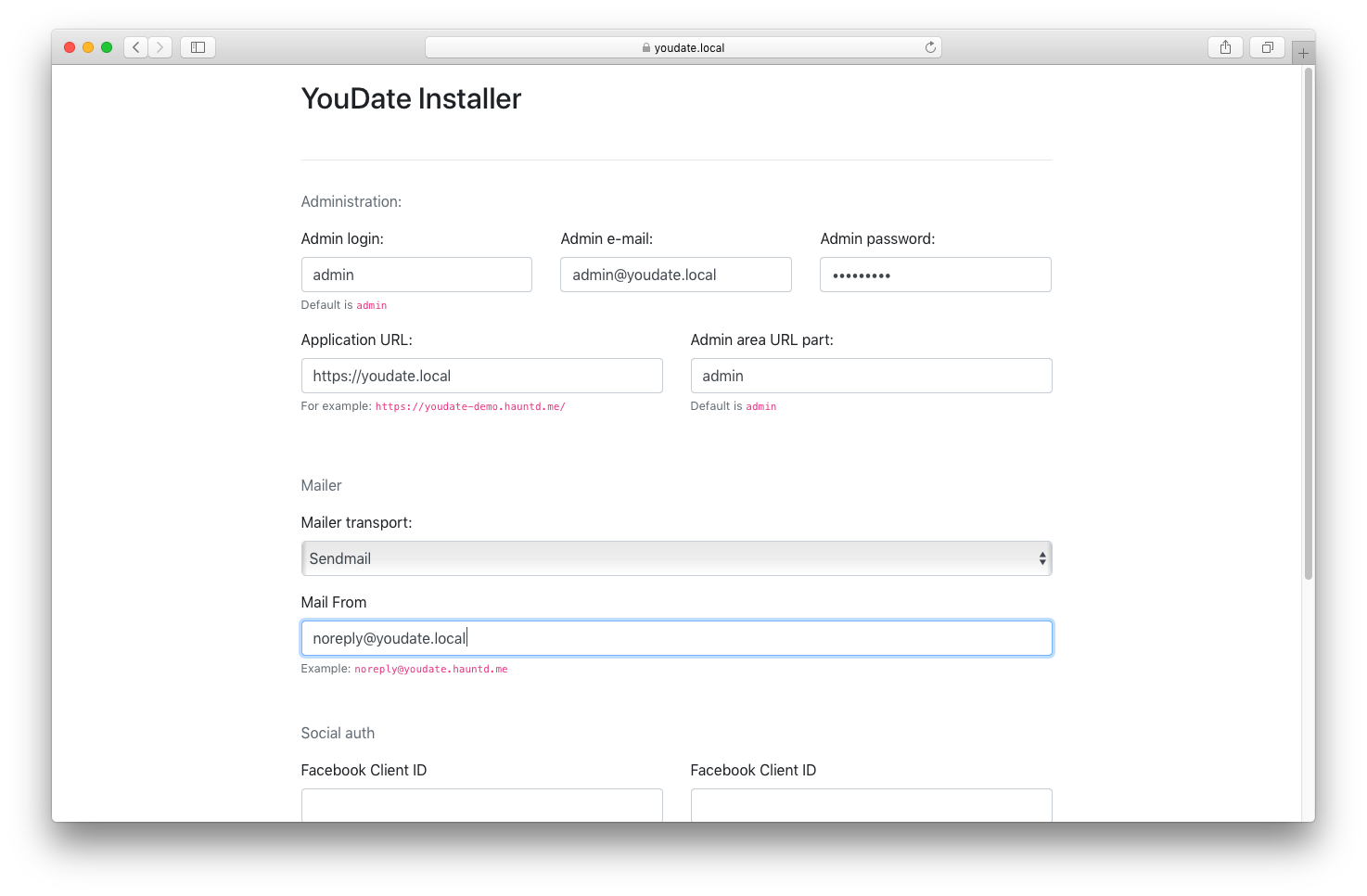Open the Mailer transport dropdown
Image resolution: width=1367 pixels, height=896 pixels.
[676, 558]
